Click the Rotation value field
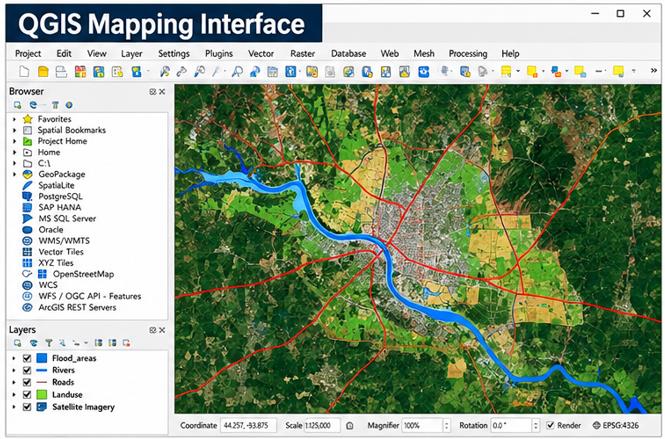The width and height of the screenshot is (665, 439). (x=511, y=425)
